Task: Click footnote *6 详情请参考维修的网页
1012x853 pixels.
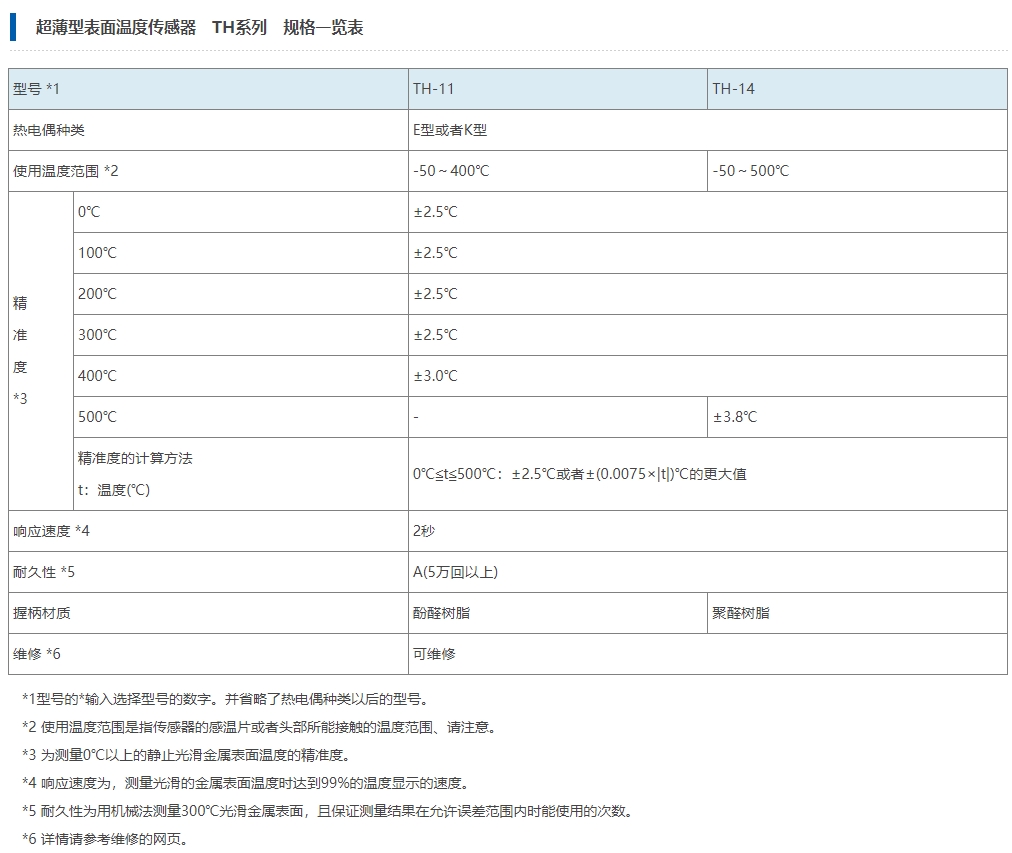Action: (106, 839)
